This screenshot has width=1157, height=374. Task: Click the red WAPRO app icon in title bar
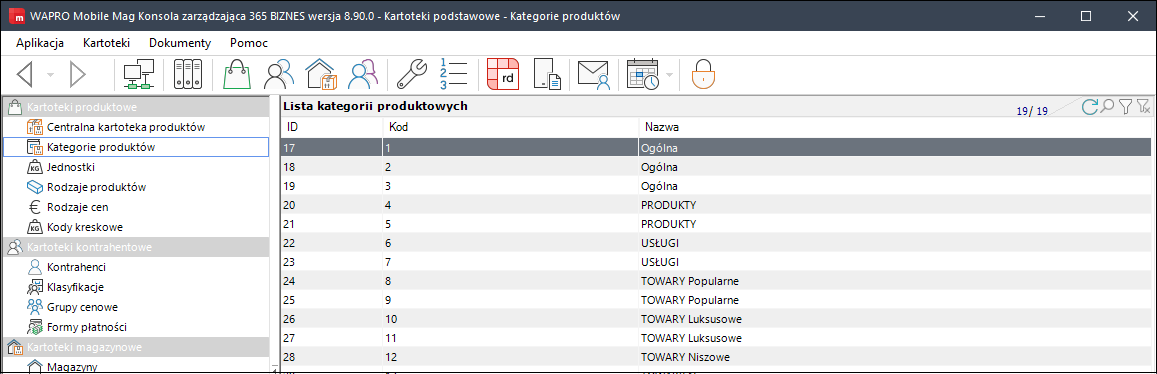[18, 15]
